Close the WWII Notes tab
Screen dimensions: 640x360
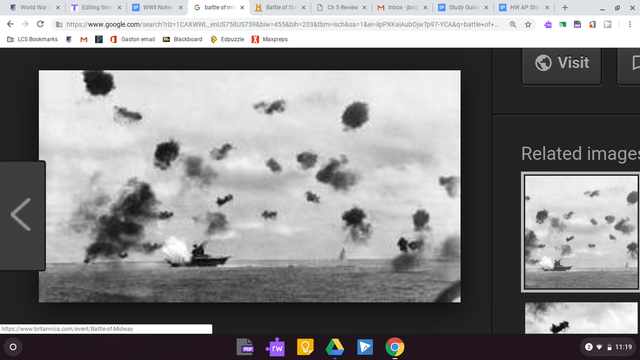pos(181,7)
